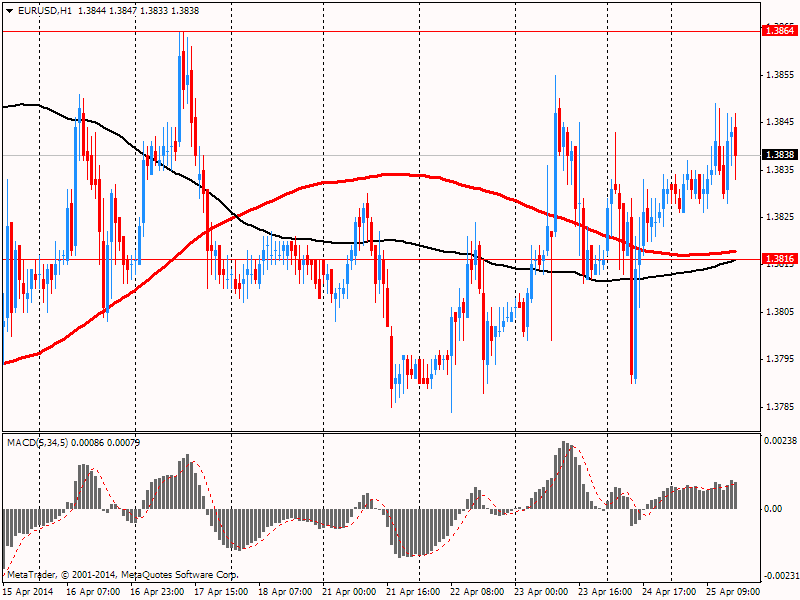This screenshot has height=600, width=800.
Task: Click the 0.00 level on MACD scale
Action: (774, 509)
